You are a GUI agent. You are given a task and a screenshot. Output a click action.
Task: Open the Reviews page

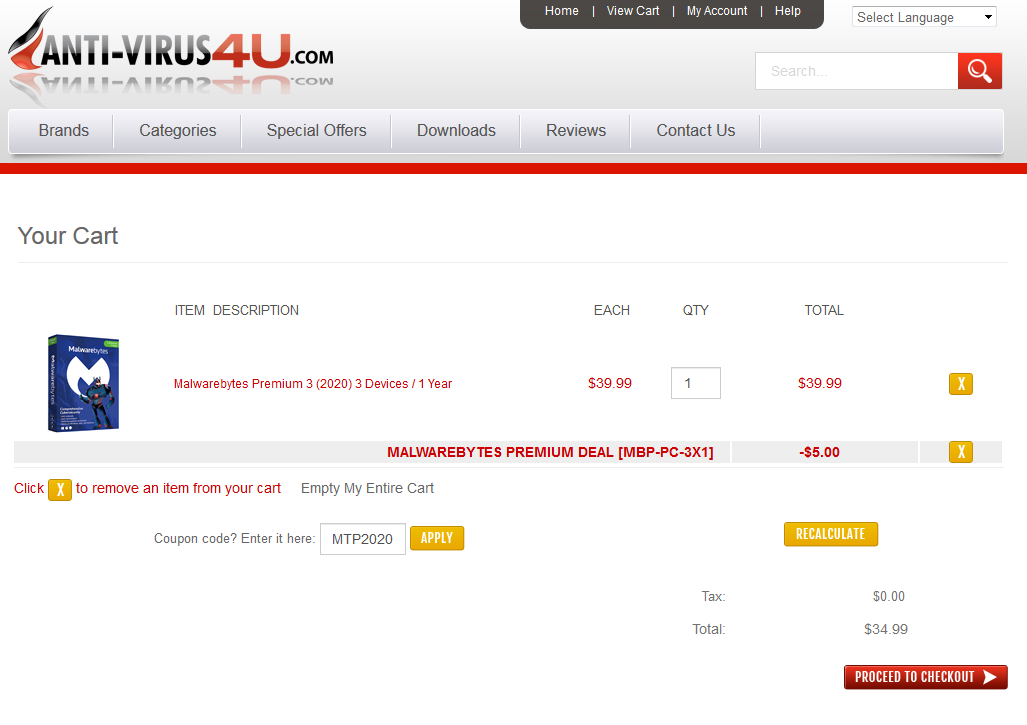point(576,130)
